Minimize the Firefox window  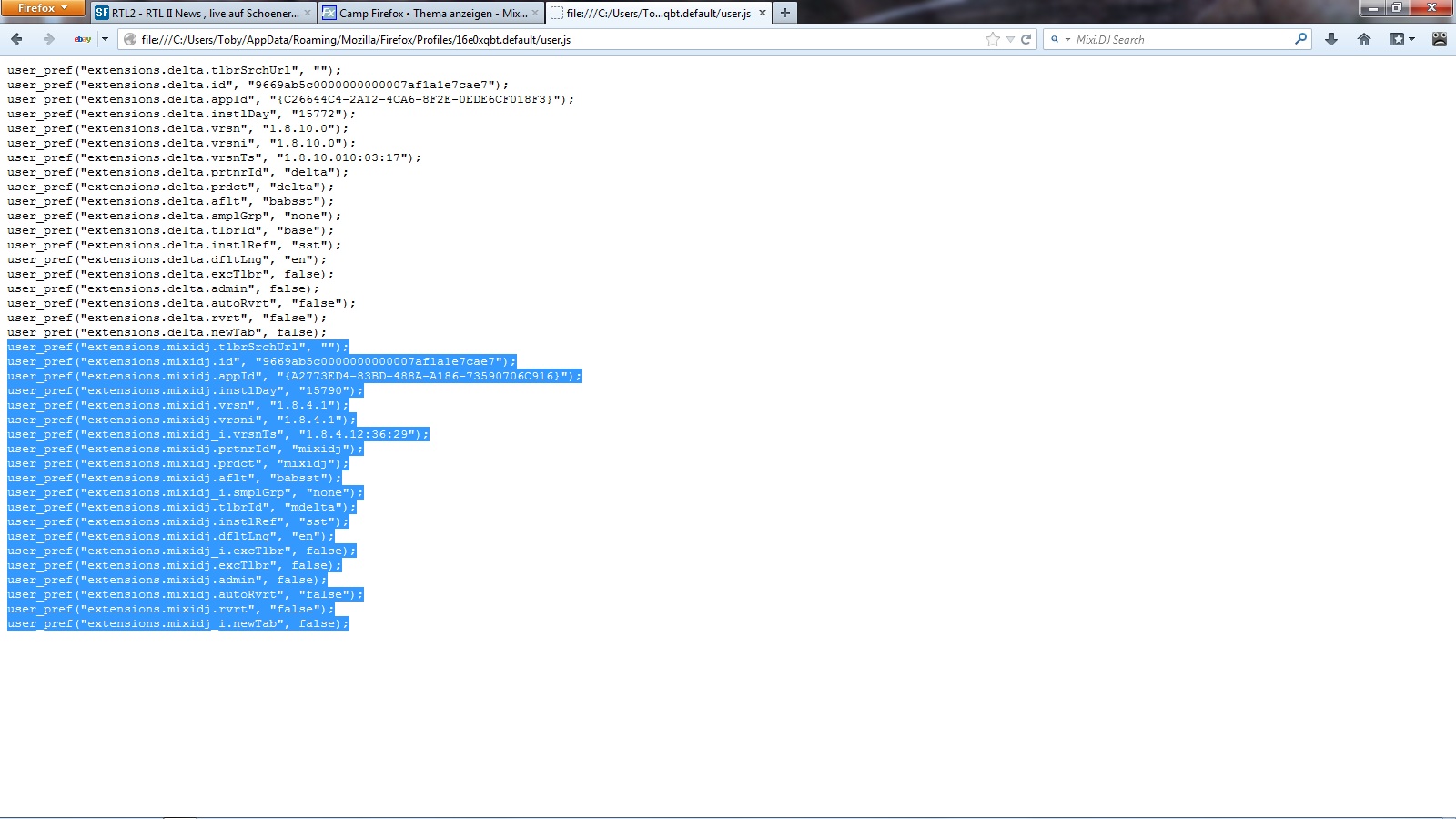coord(1372,8)
